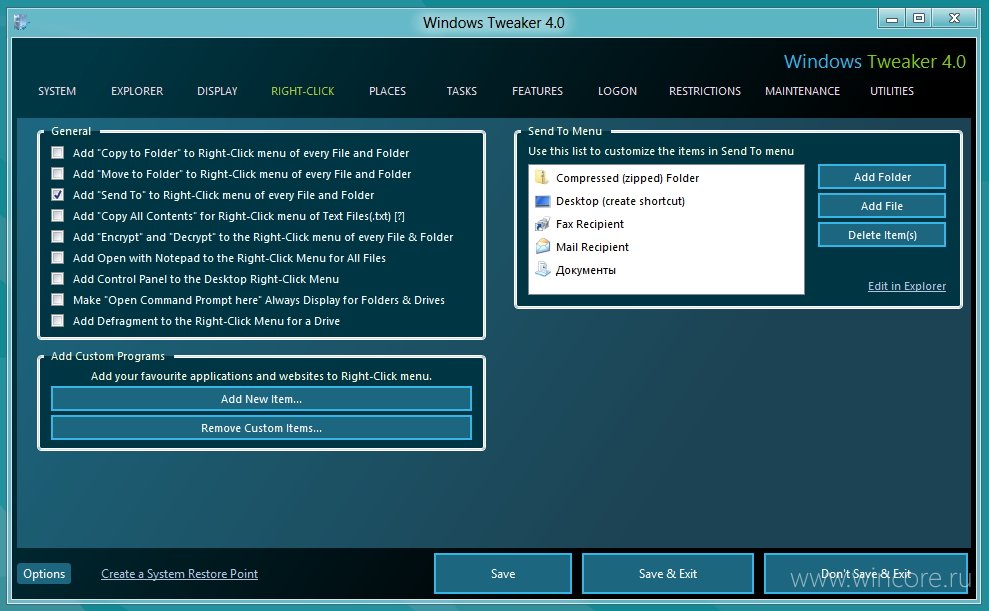Enable "Encrypt" and "Decrypt" menu option
The height and width of the screenshot is (611, 989).
tap(57, 236)
